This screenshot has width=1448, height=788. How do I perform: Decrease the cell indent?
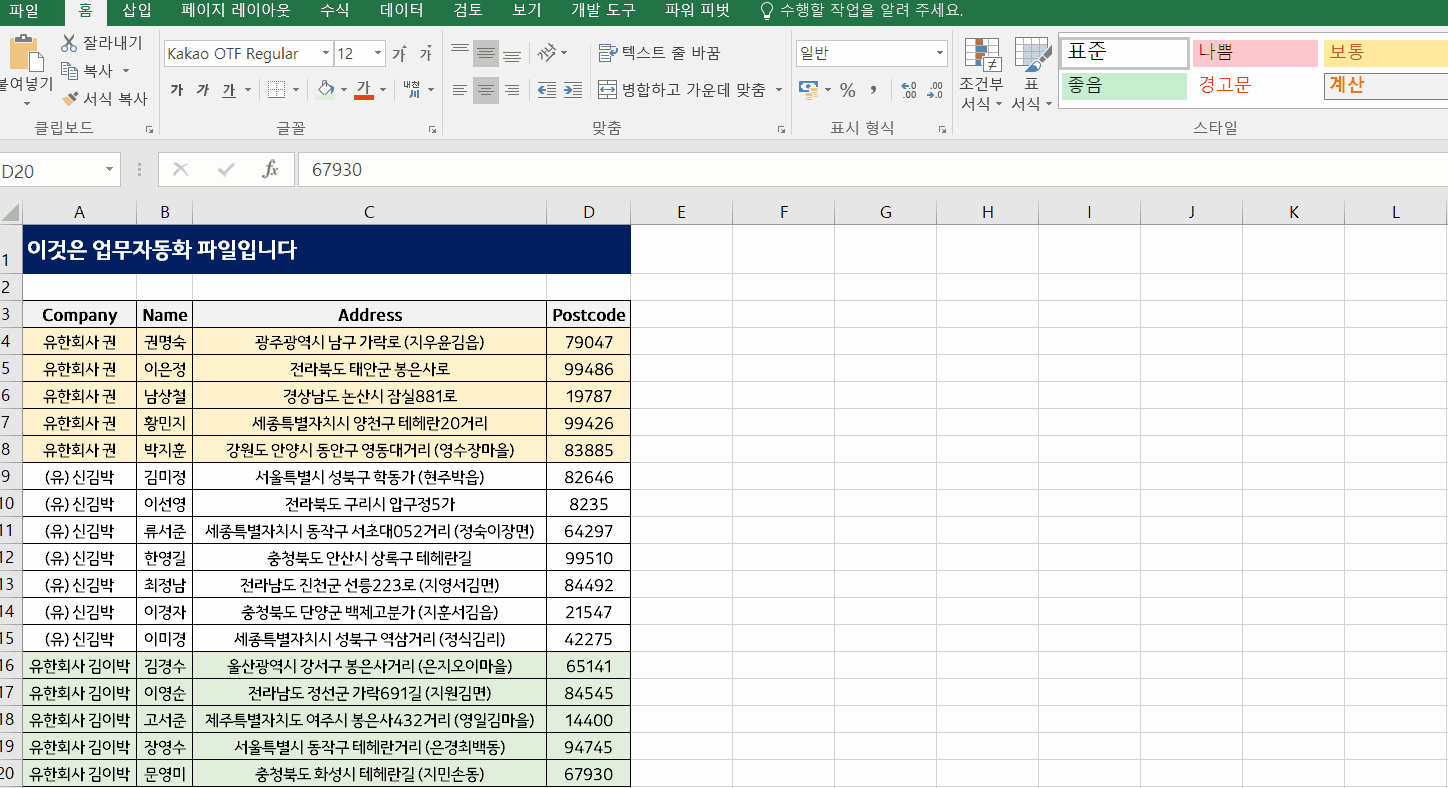coord(547,90)
